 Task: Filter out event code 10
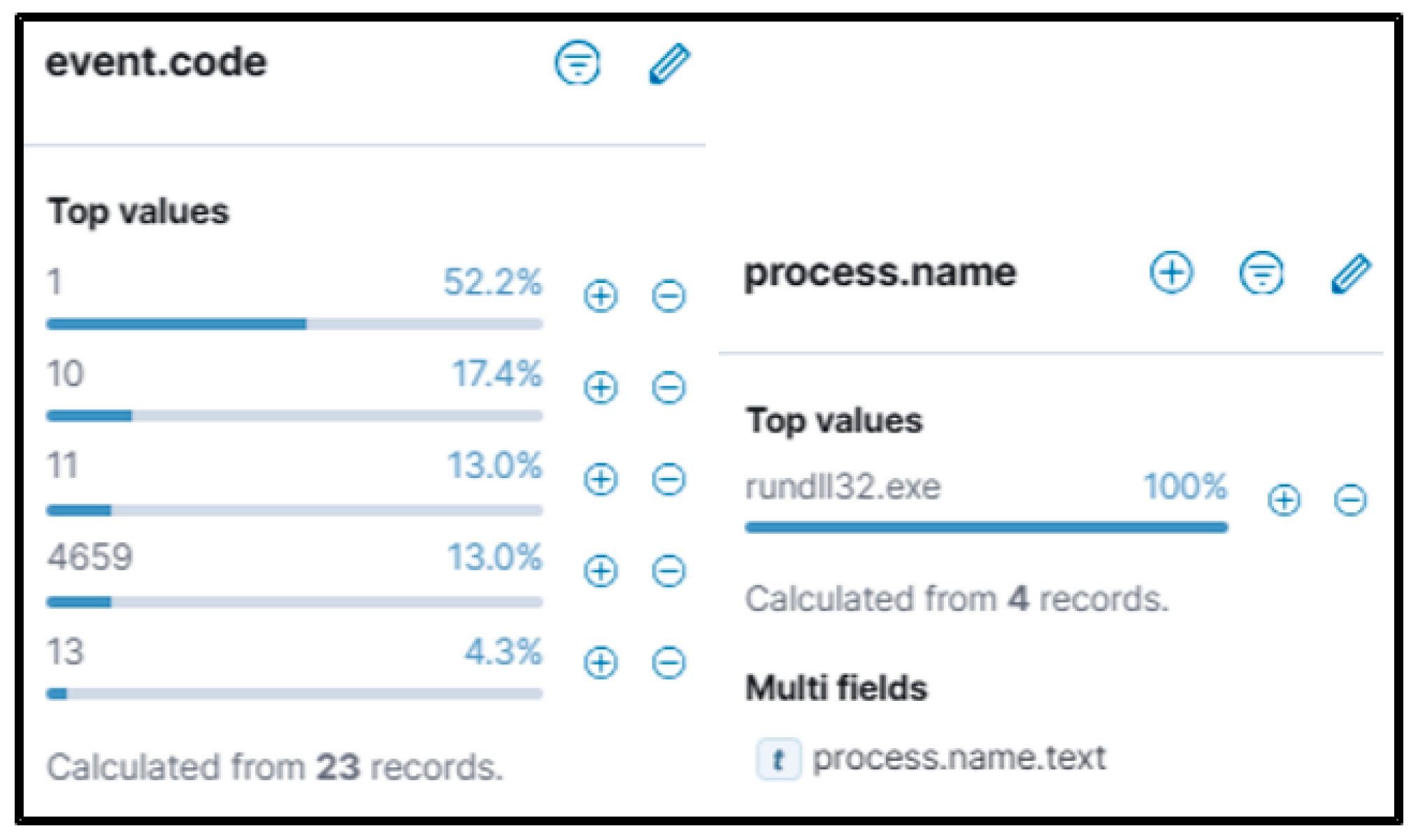point(668,388)
